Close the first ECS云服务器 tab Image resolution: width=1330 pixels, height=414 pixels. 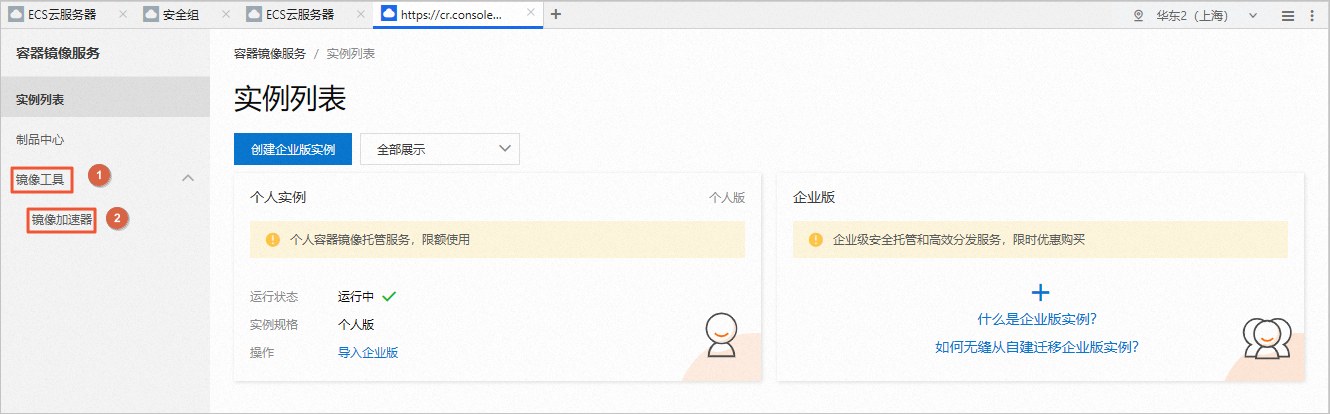pos(122,14)
